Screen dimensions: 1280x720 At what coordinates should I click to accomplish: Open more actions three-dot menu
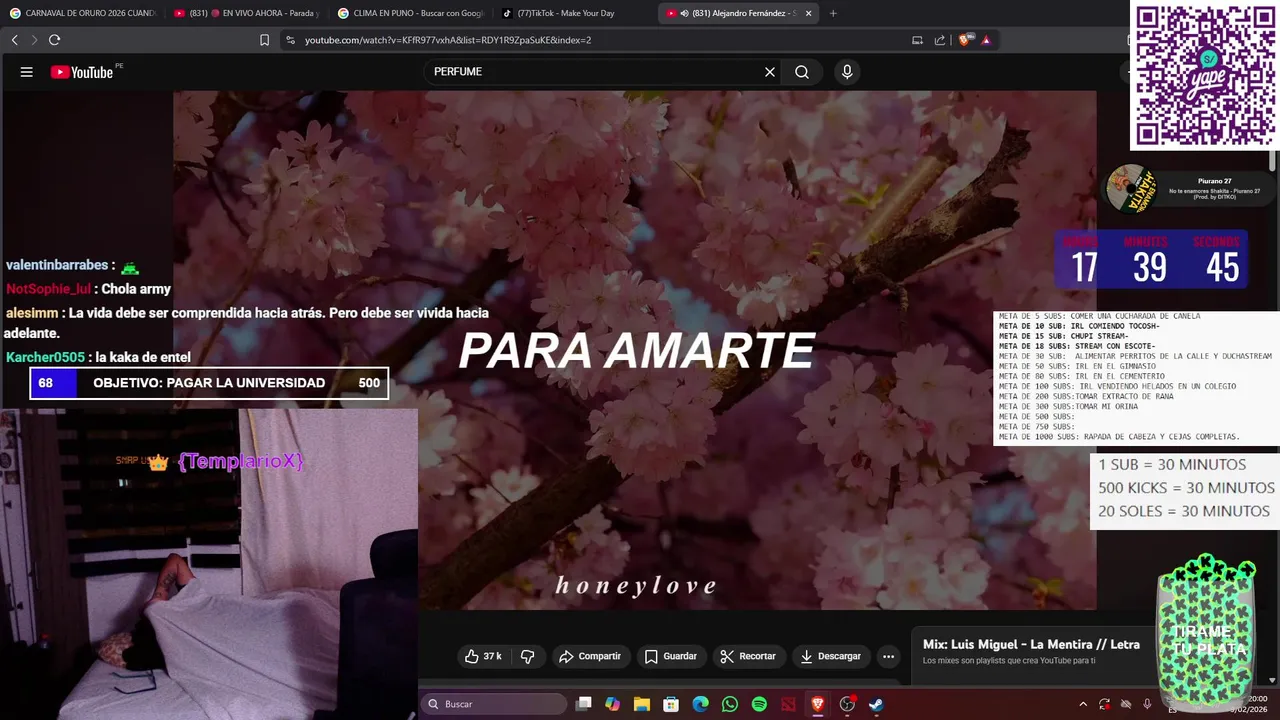pos(888,656)
